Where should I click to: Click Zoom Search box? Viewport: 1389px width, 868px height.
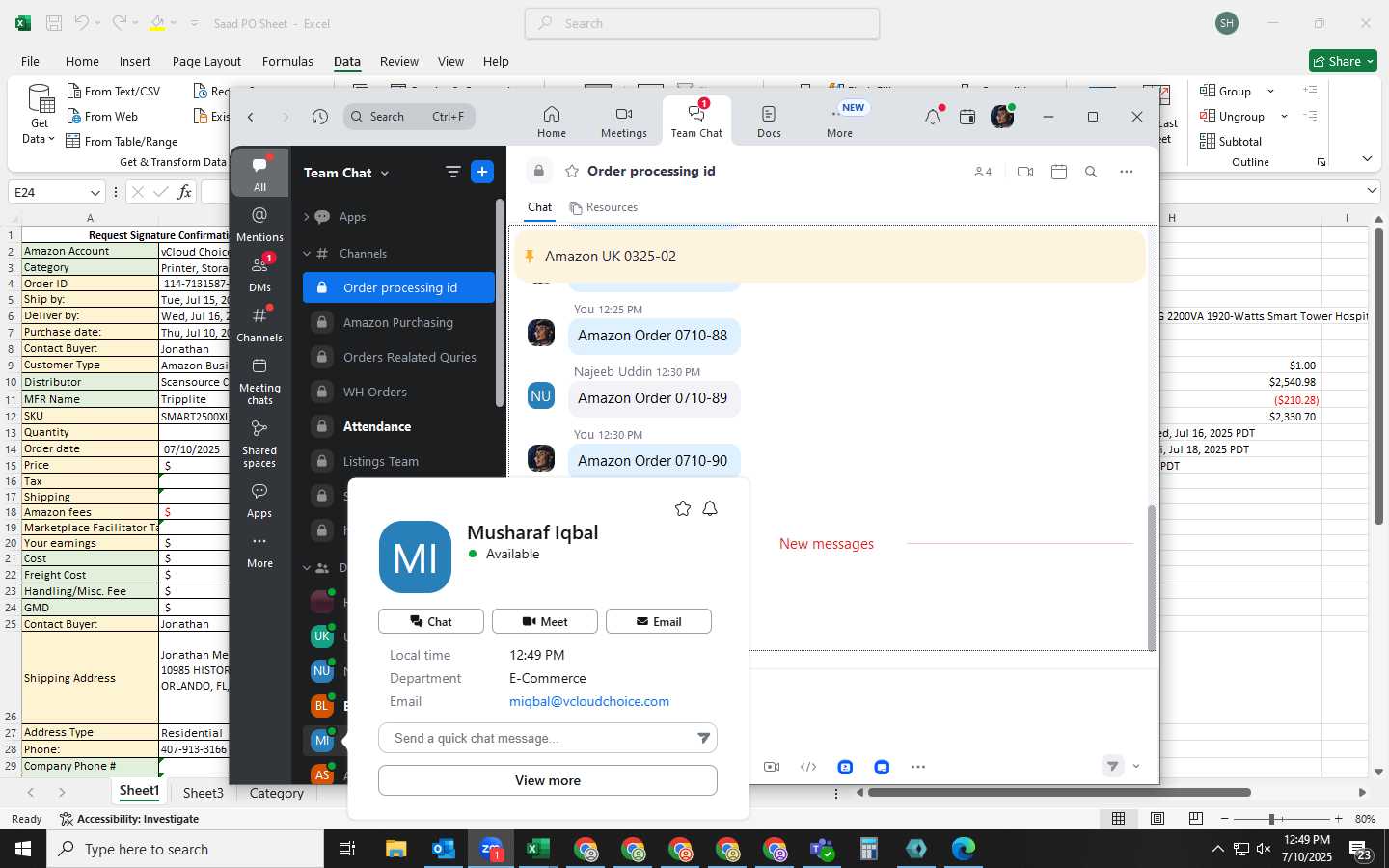[x=409, y=117]
